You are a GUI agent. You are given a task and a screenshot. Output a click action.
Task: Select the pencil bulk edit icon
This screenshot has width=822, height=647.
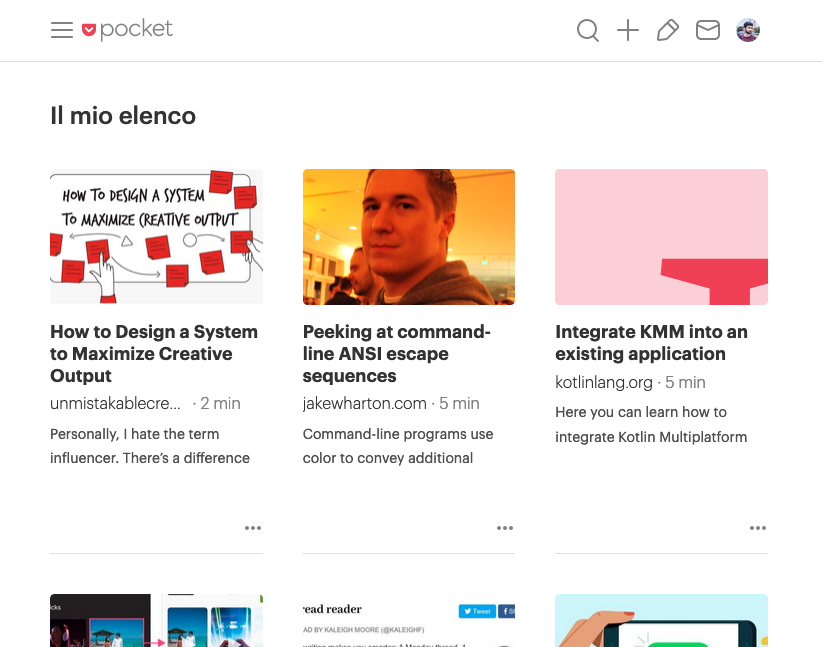coord(667,31)
